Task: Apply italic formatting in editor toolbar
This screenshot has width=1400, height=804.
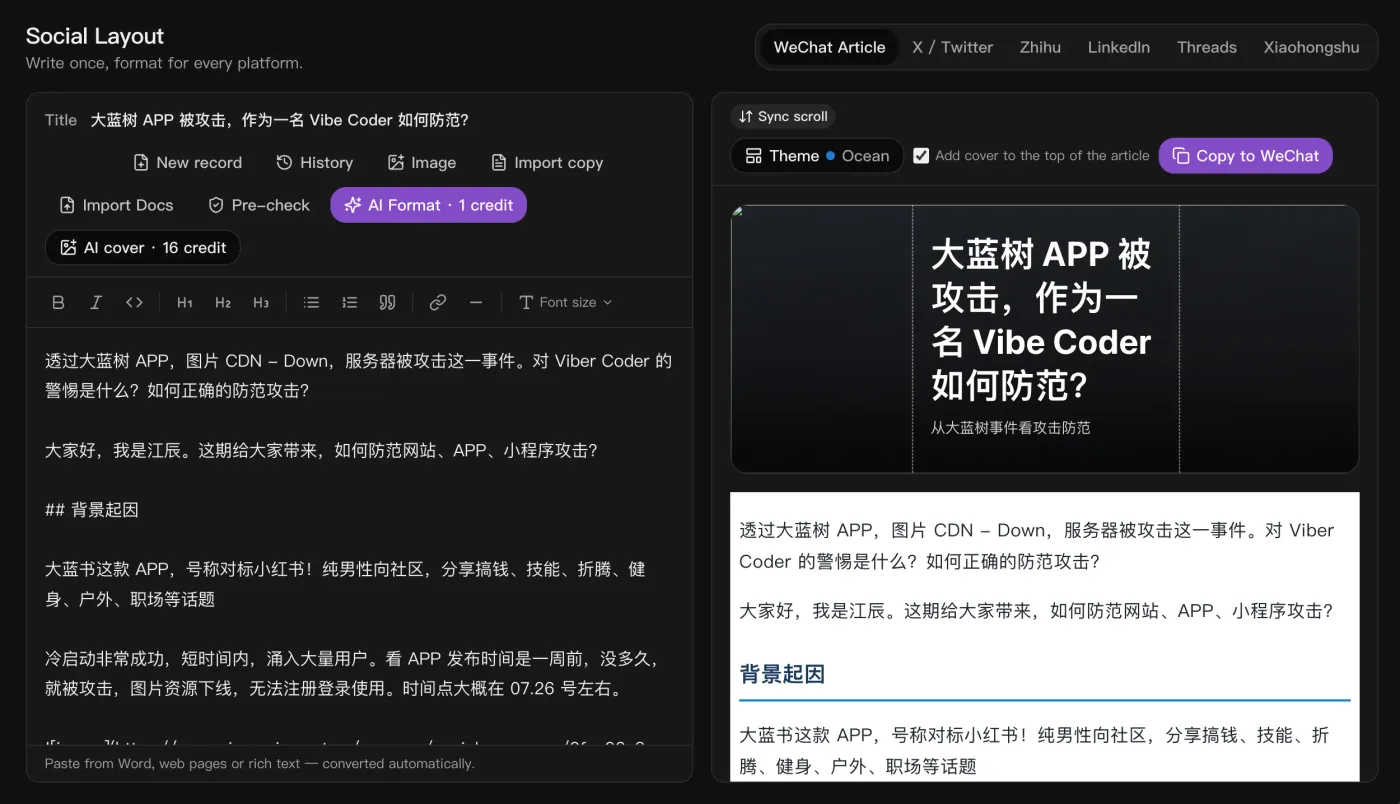Action: coord(96,302)
